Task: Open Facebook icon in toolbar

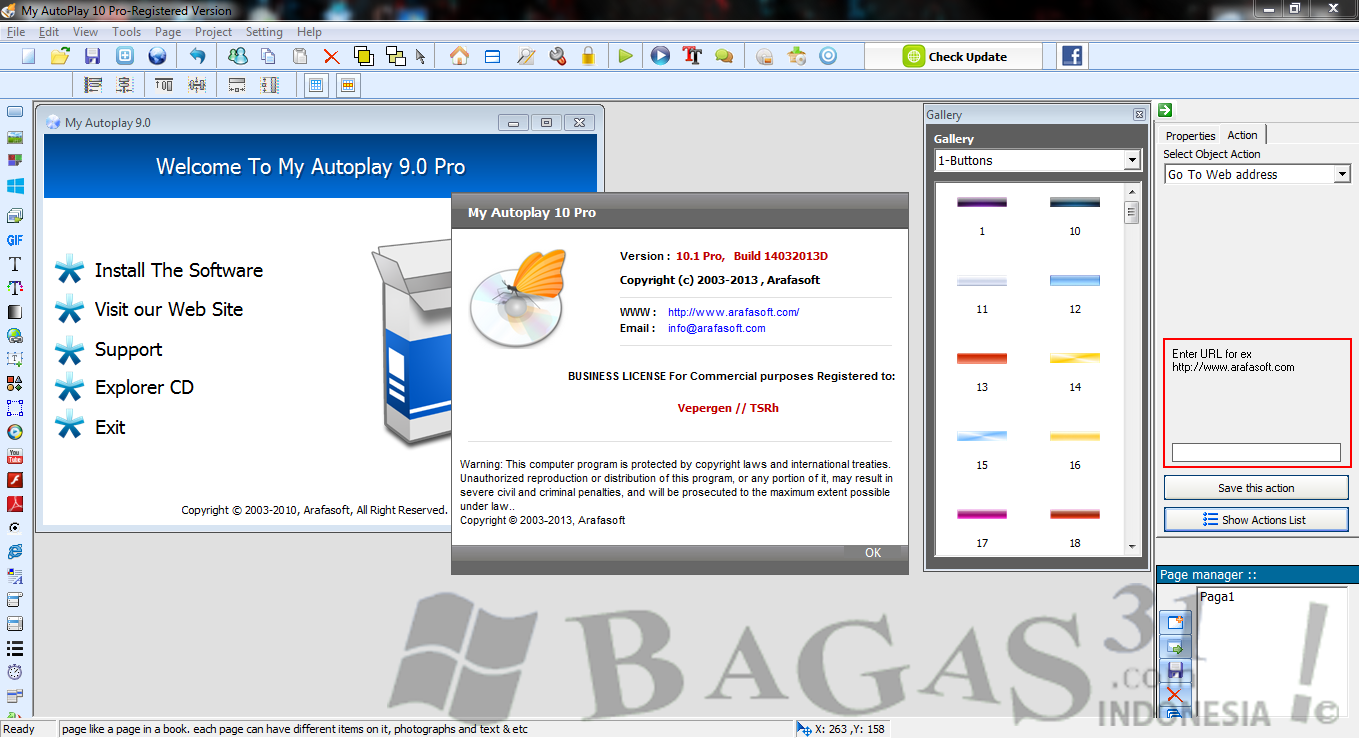Action: [1072, 56]
